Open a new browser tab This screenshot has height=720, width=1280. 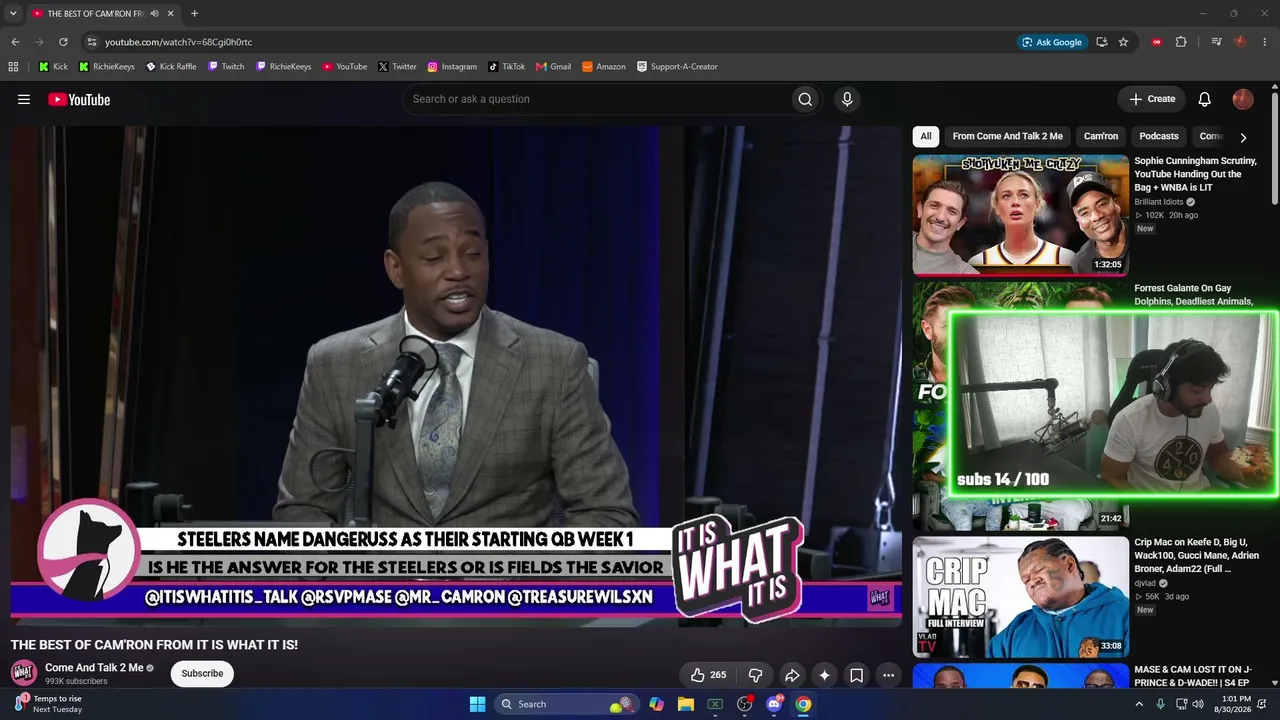[x=194, y=13]
